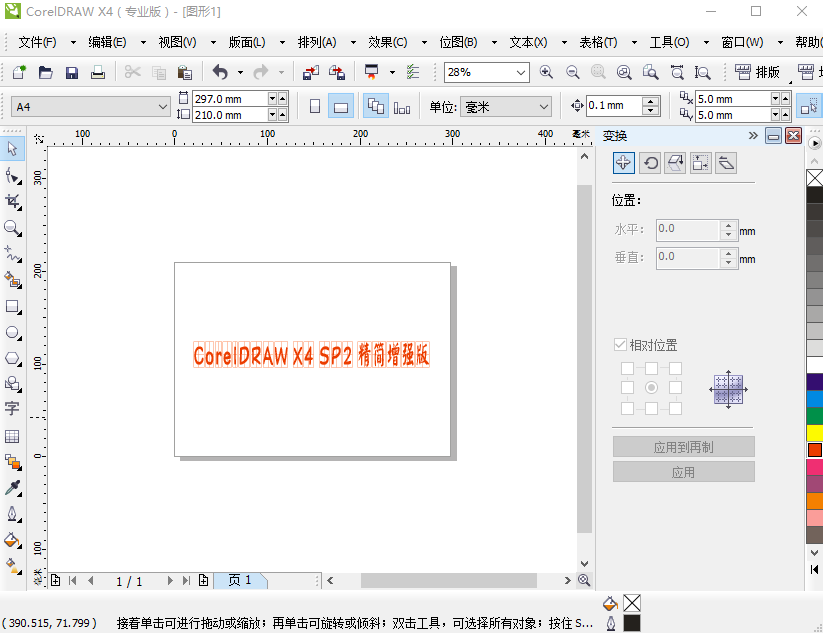Select the Basic Shapes tool
The image size is (823, 633).
[13, 384]
